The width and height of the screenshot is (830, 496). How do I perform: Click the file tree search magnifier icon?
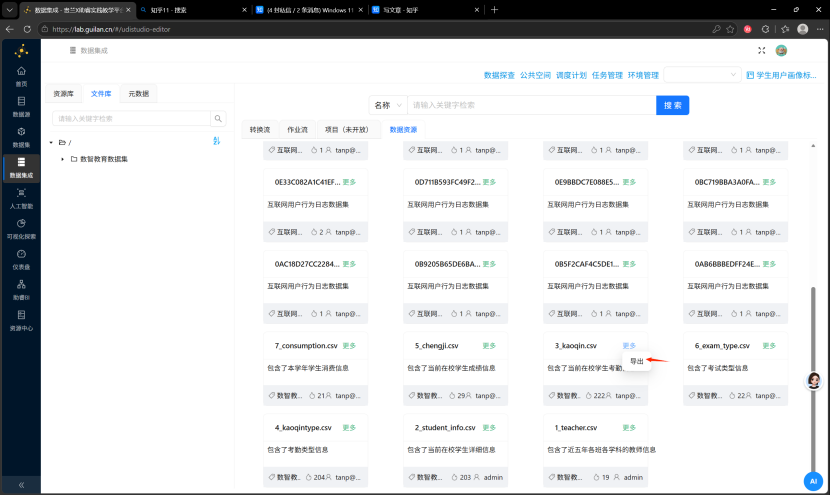(218, 119)
